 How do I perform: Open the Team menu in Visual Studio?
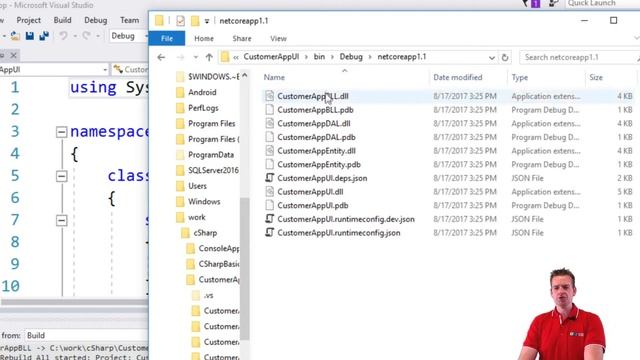point(129,20)
